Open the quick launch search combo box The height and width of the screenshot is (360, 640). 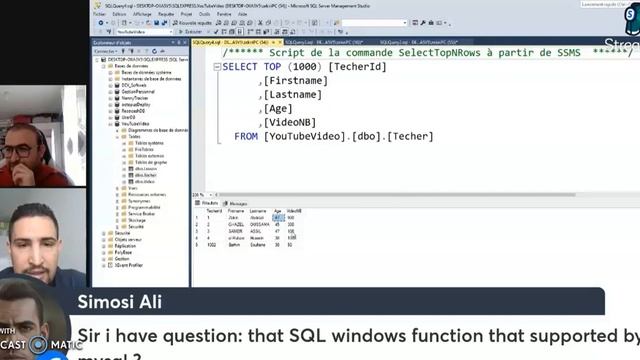(606, 4)
